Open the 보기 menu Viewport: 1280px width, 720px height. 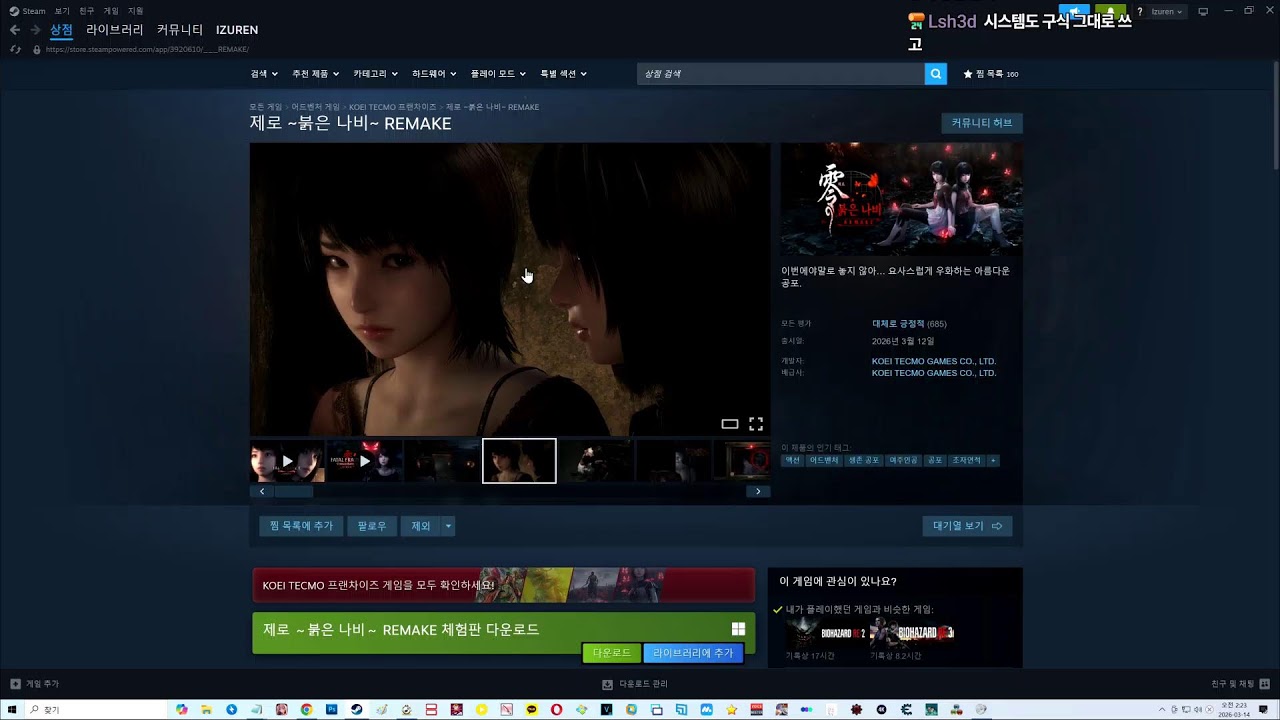click(x=62, y=11)
